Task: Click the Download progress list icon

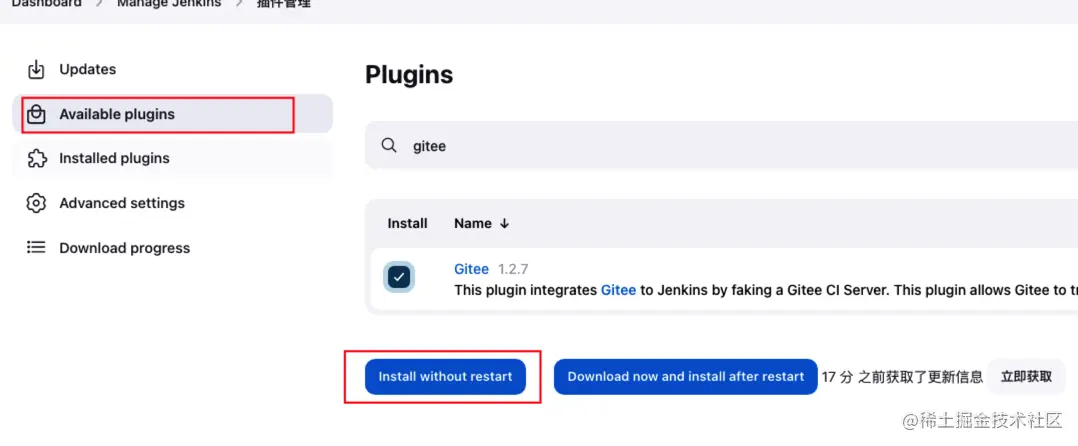Action: point(36,248)
